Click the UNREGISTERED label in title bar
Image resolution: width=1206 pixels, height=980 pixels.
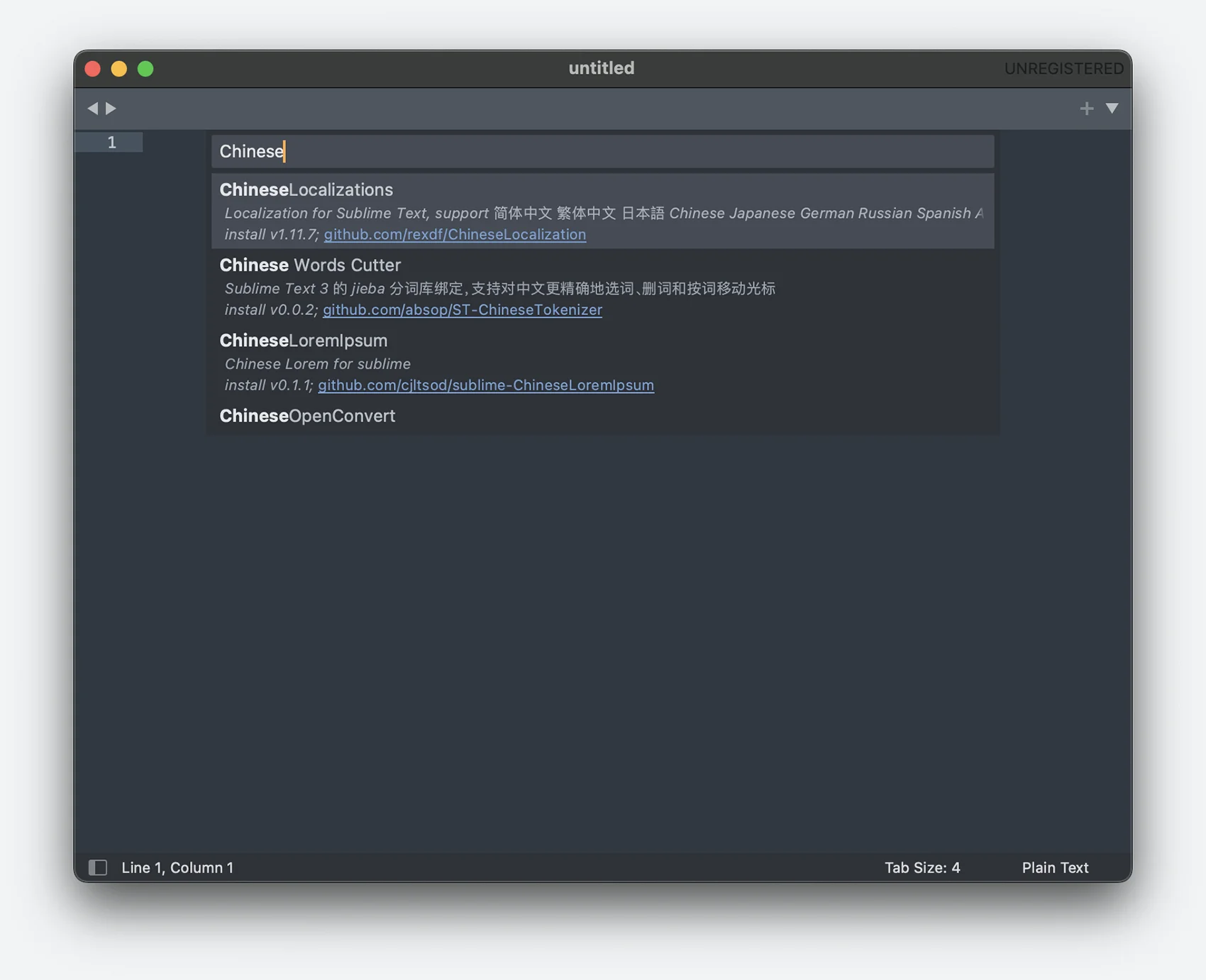pyautogui.click(x=1063, y=68)
